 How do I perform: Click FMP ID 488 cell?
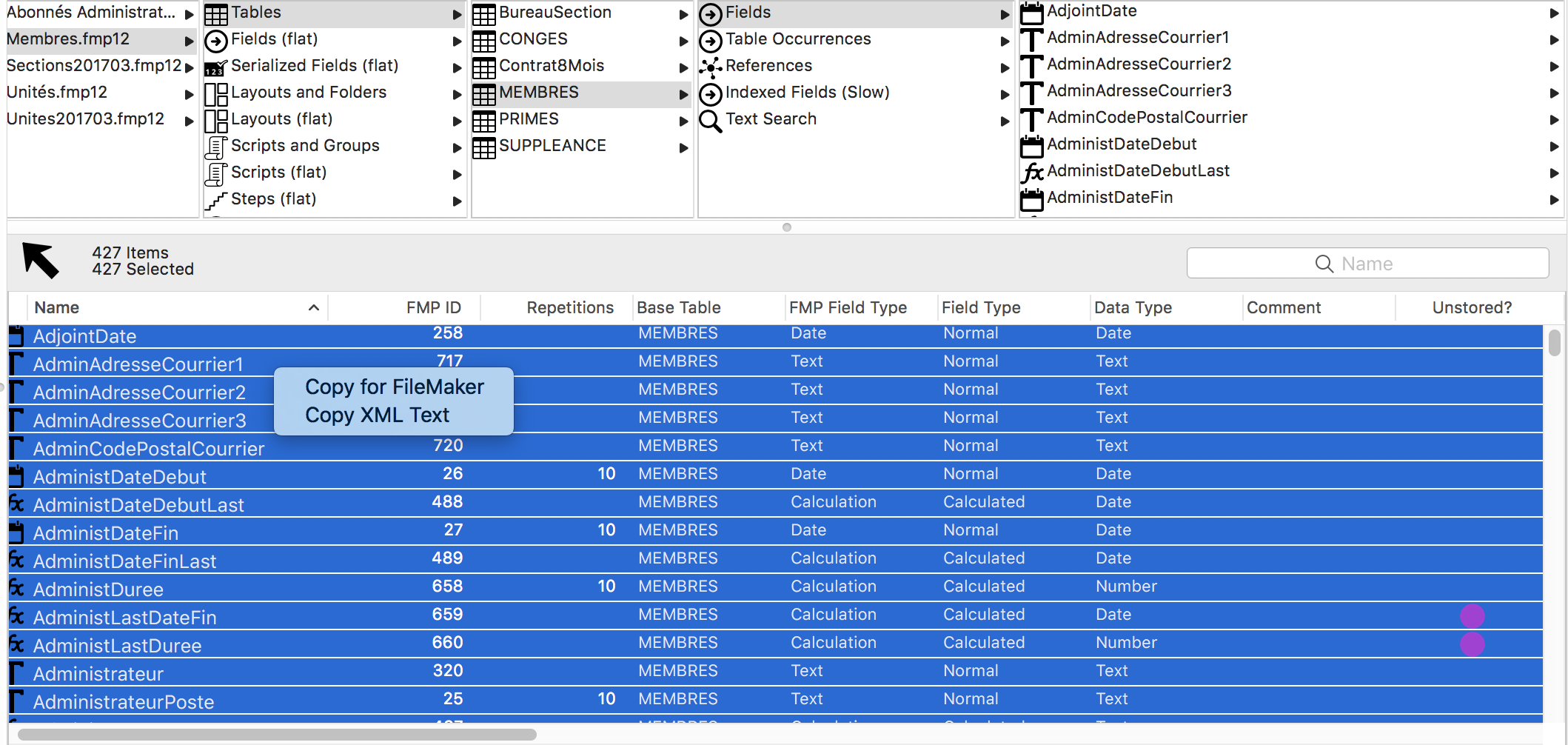(x=447, y=502)
